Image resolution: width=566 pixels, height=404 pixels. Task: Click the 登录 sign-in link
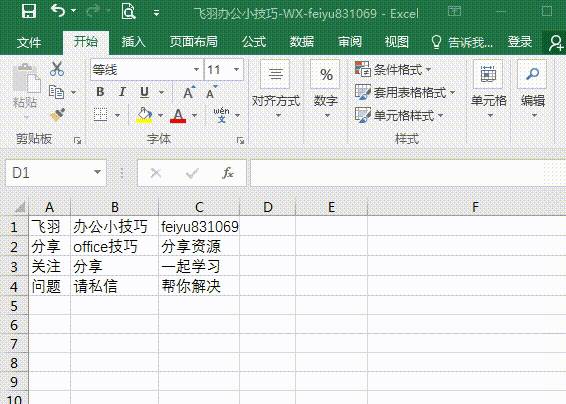pyautogui.click(x=519, y=42)
